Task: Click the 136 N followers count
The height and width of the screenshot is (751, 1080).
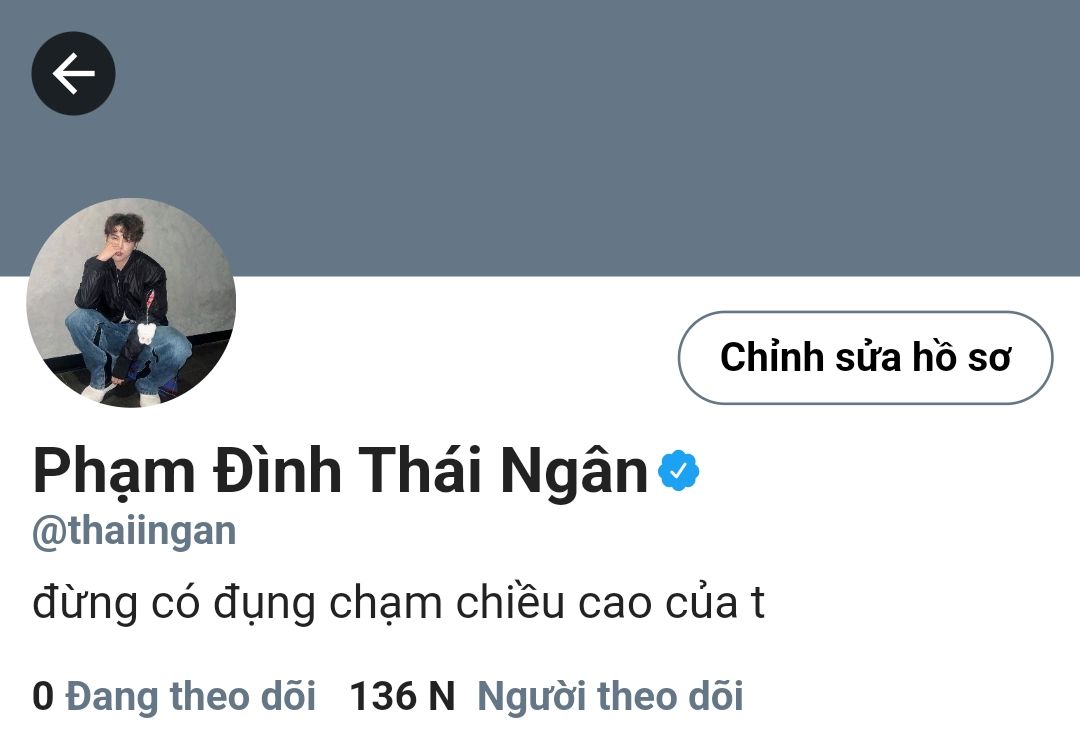Action: click(x=402, y=696)
